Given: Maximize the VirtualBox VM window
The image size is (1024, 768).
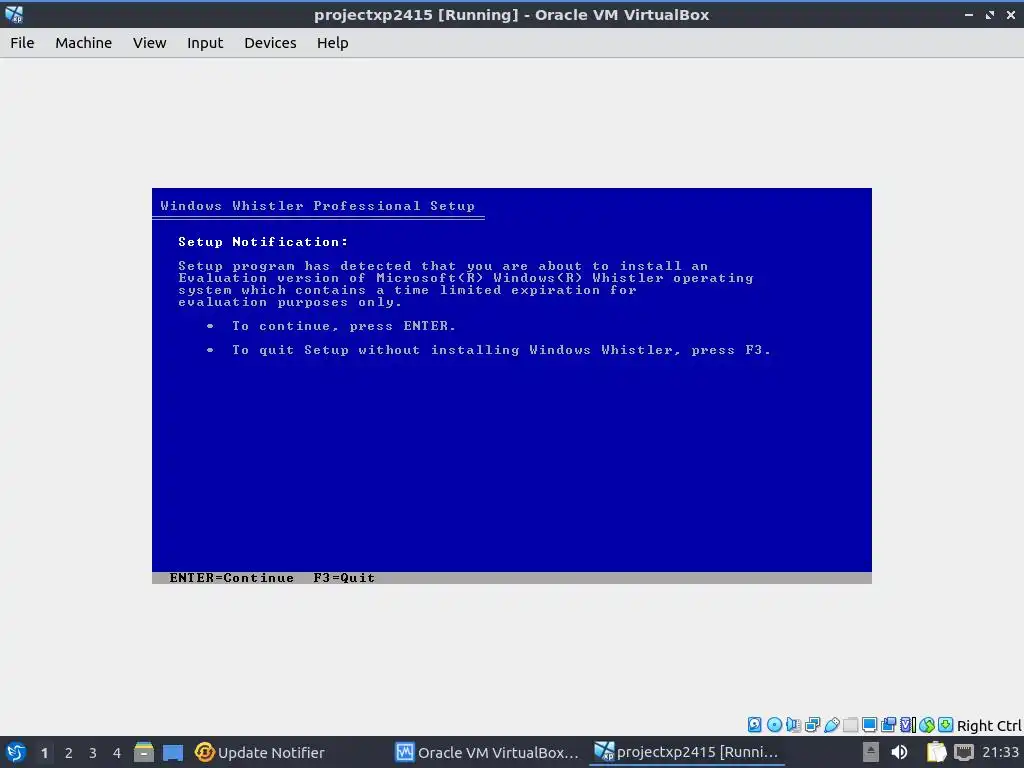Looking at the screenshot, I should (x=990, y=14).
